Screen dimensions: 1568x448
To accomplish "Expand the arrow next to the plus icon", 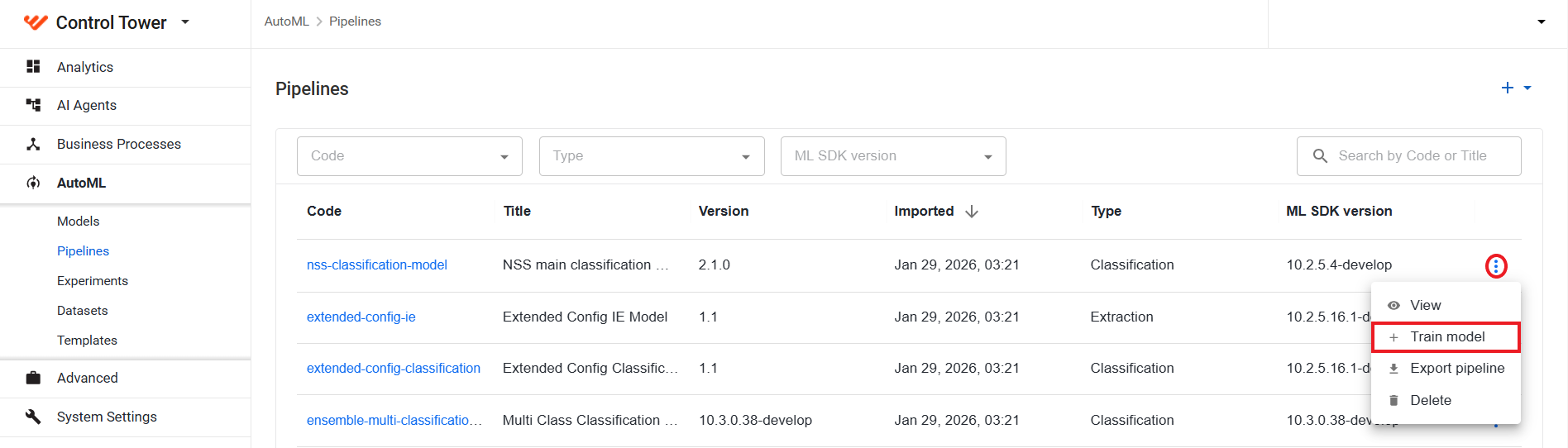I will point(1527,88).
